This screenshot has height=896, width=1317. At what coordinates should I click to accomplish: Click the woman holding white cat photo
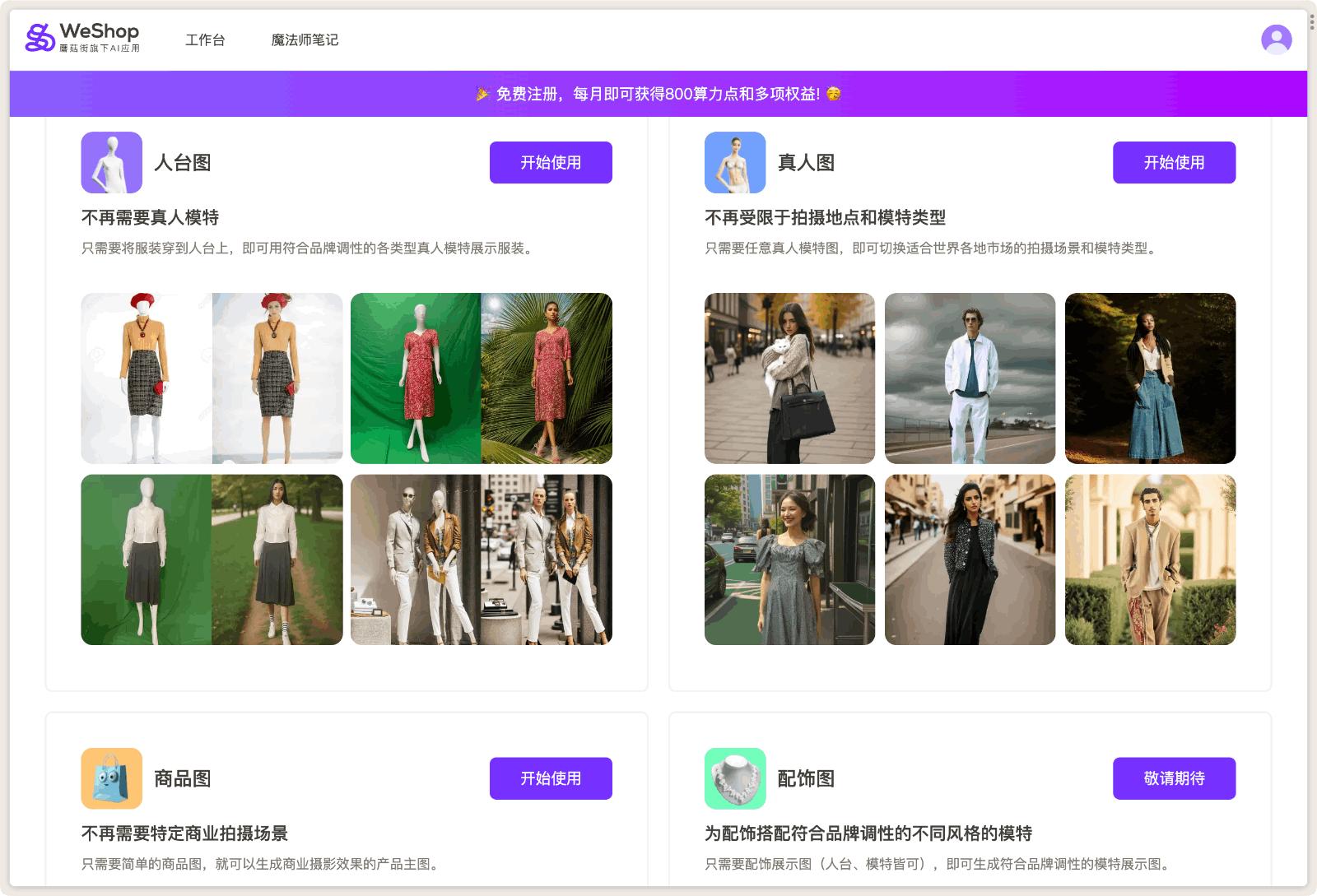(x=789, y=378)
